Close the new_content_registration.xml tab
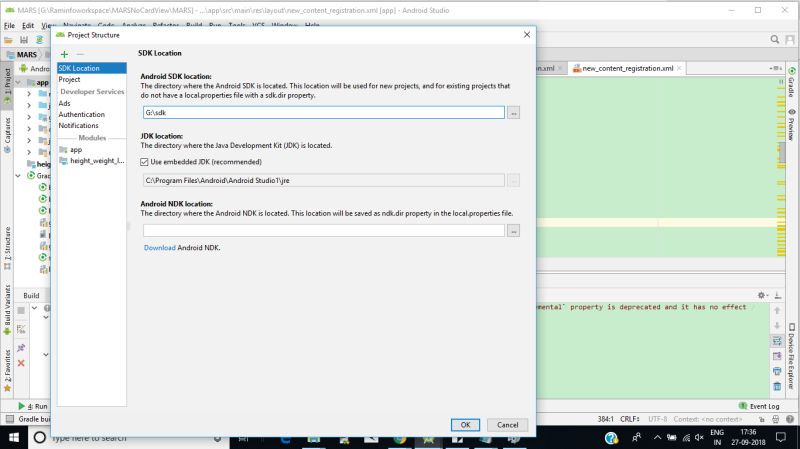 679,68
